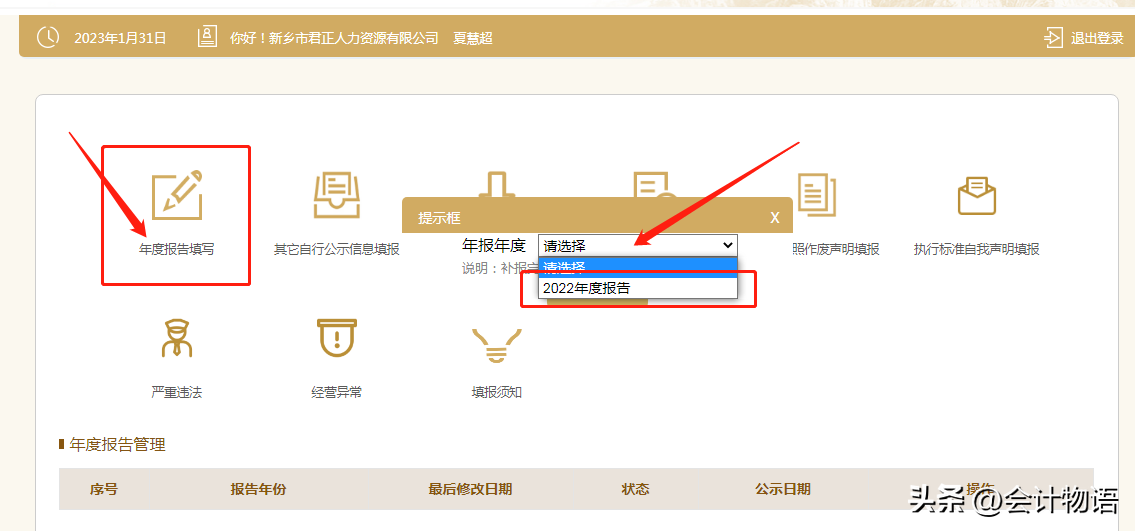Click the 退出登录 logout link
1135x531 pixels.
[1097, 38]
